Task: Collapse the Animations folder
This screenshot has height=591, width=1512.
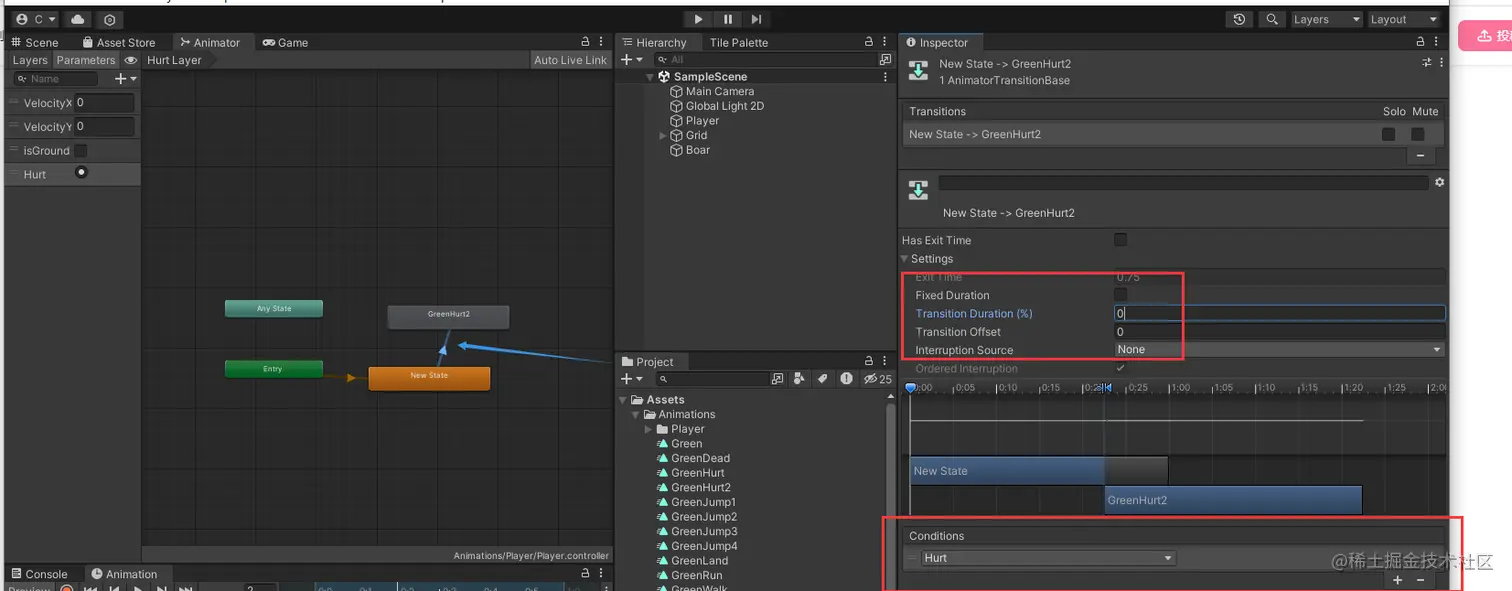Action: (636, 414)
